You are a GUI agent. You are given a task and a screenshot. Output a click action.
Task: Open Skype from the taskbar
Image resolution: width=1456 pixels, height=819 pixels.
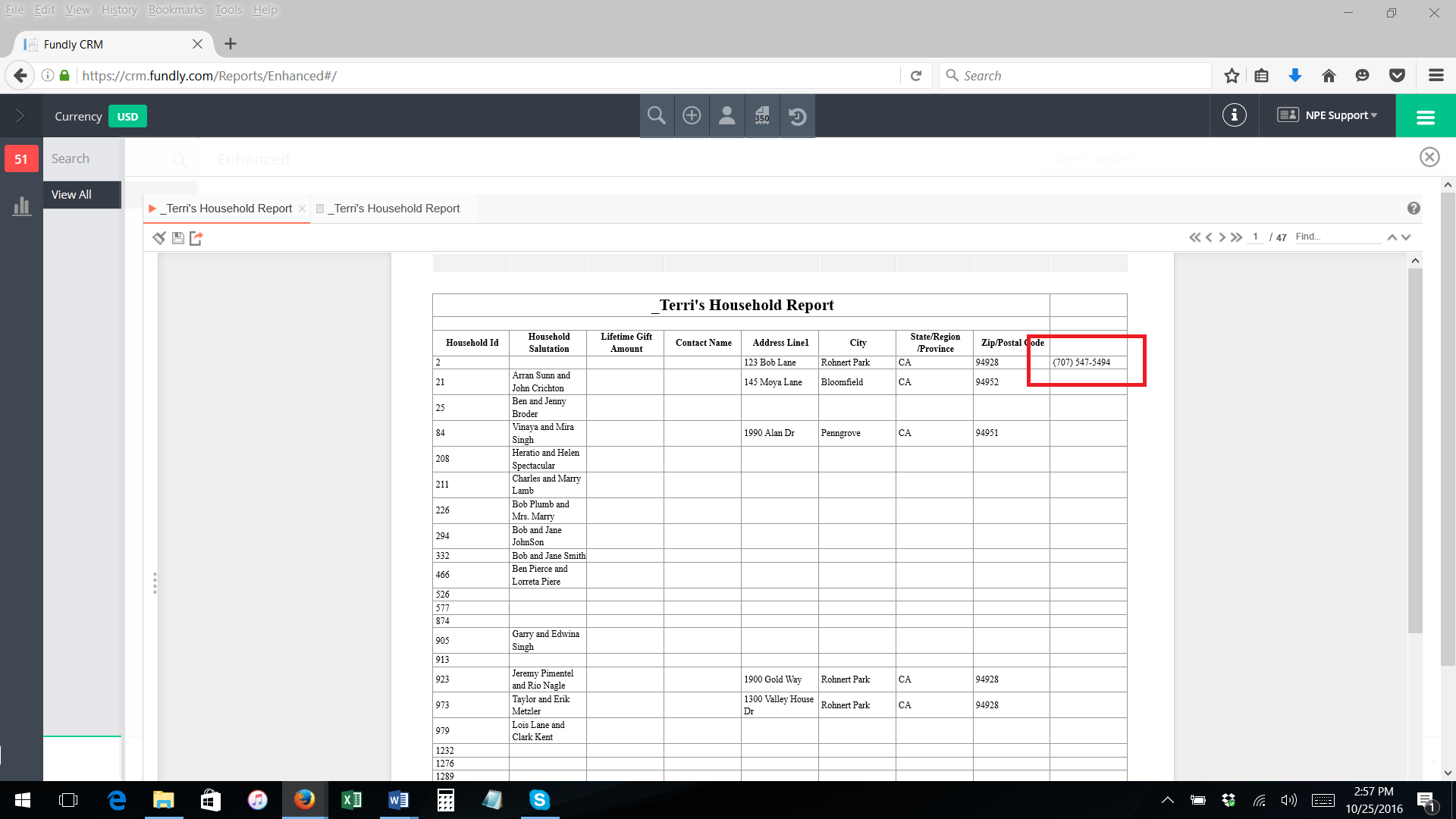pyautogui.click(x=539, y=800)
